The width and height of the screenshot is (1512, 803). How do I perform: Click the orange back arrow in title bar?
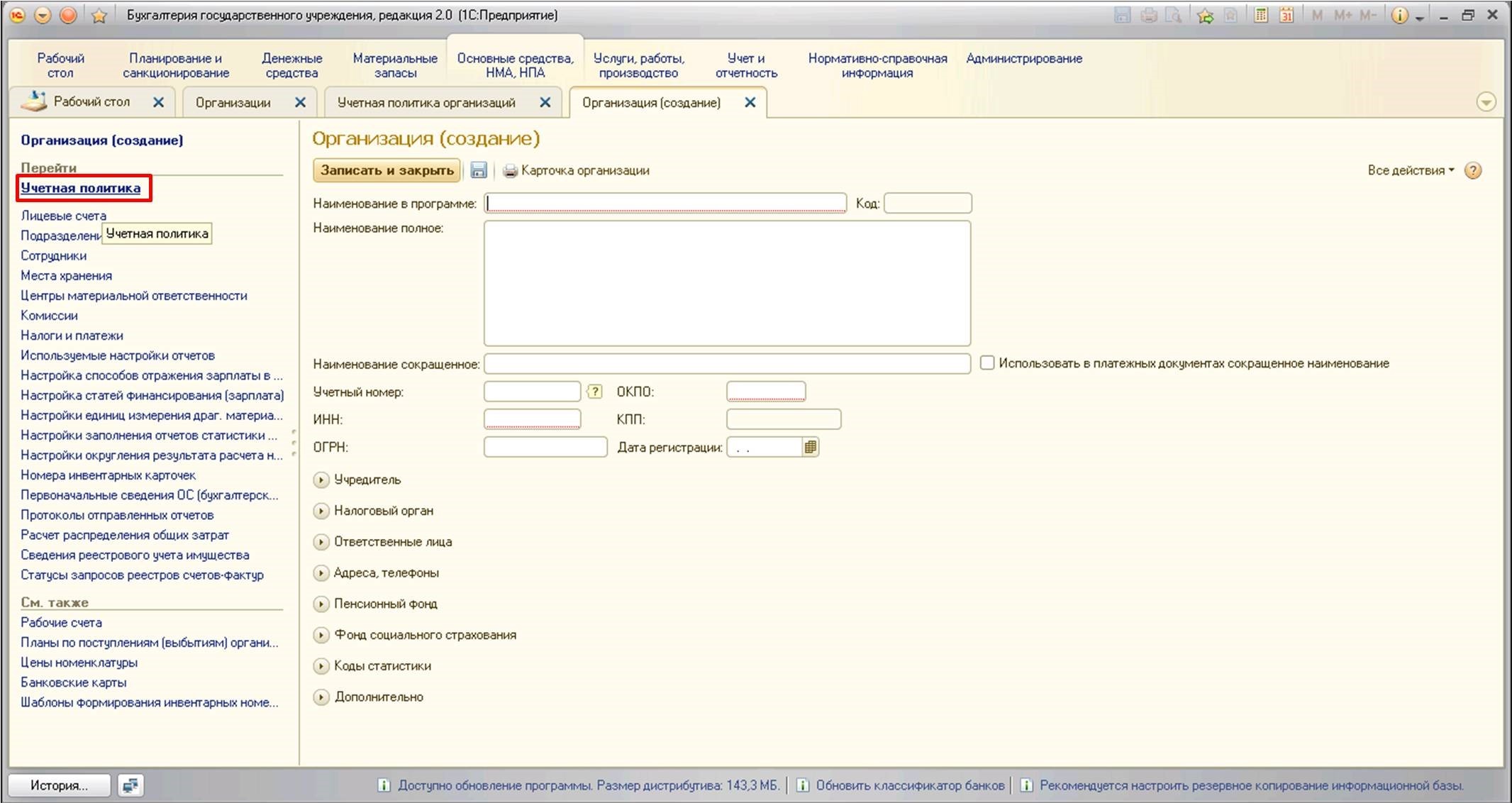43,15
